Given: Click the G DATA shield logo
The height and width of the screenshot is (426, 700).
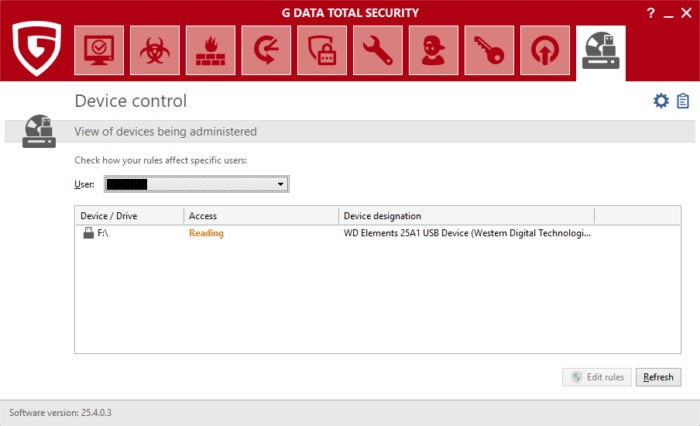Looking at the screenshot, I should click(37, 48).
